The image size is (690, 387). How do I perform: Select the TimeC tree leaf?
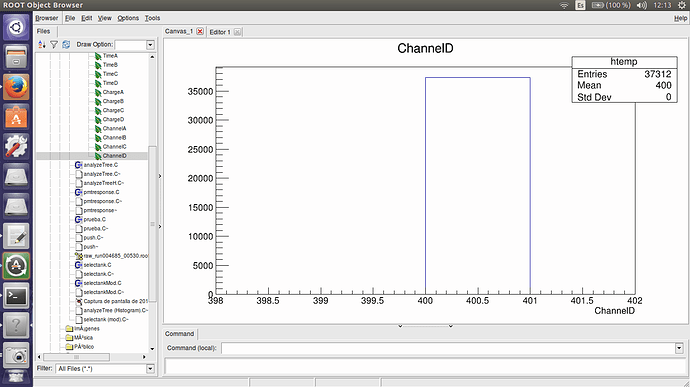[x=110, y=74]
